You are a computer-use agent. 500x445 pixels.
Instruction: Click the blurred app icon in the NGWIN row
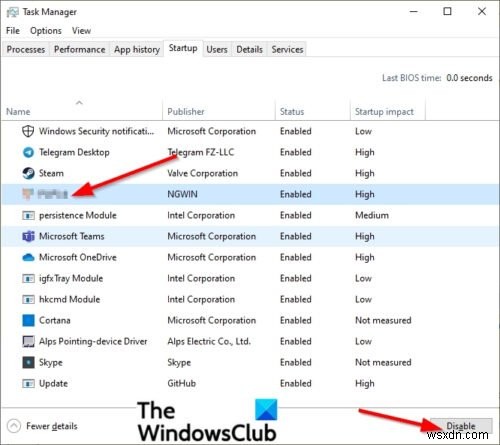[x=28, y=194]
